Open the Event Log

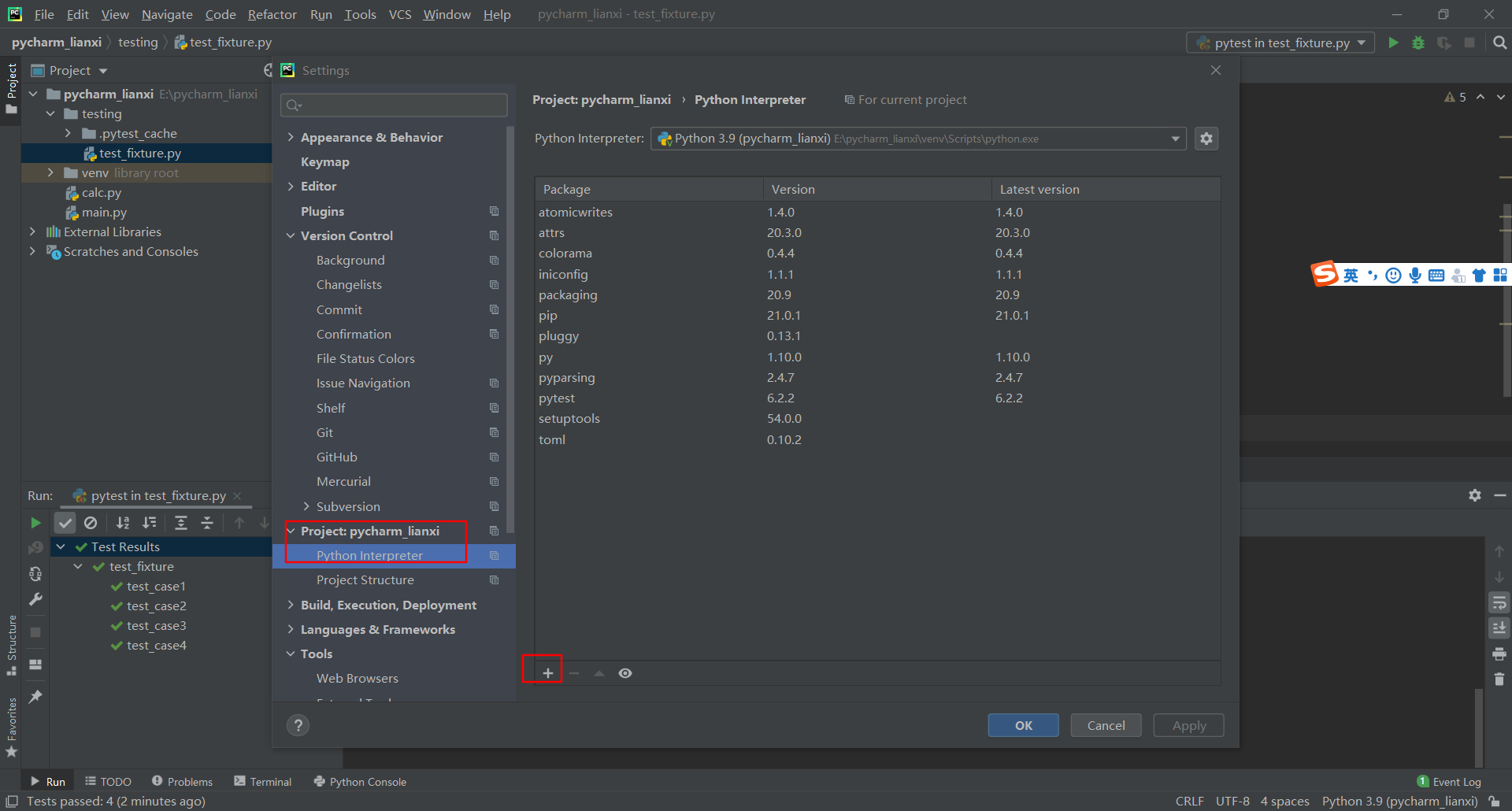click(x=1449, y=782)
